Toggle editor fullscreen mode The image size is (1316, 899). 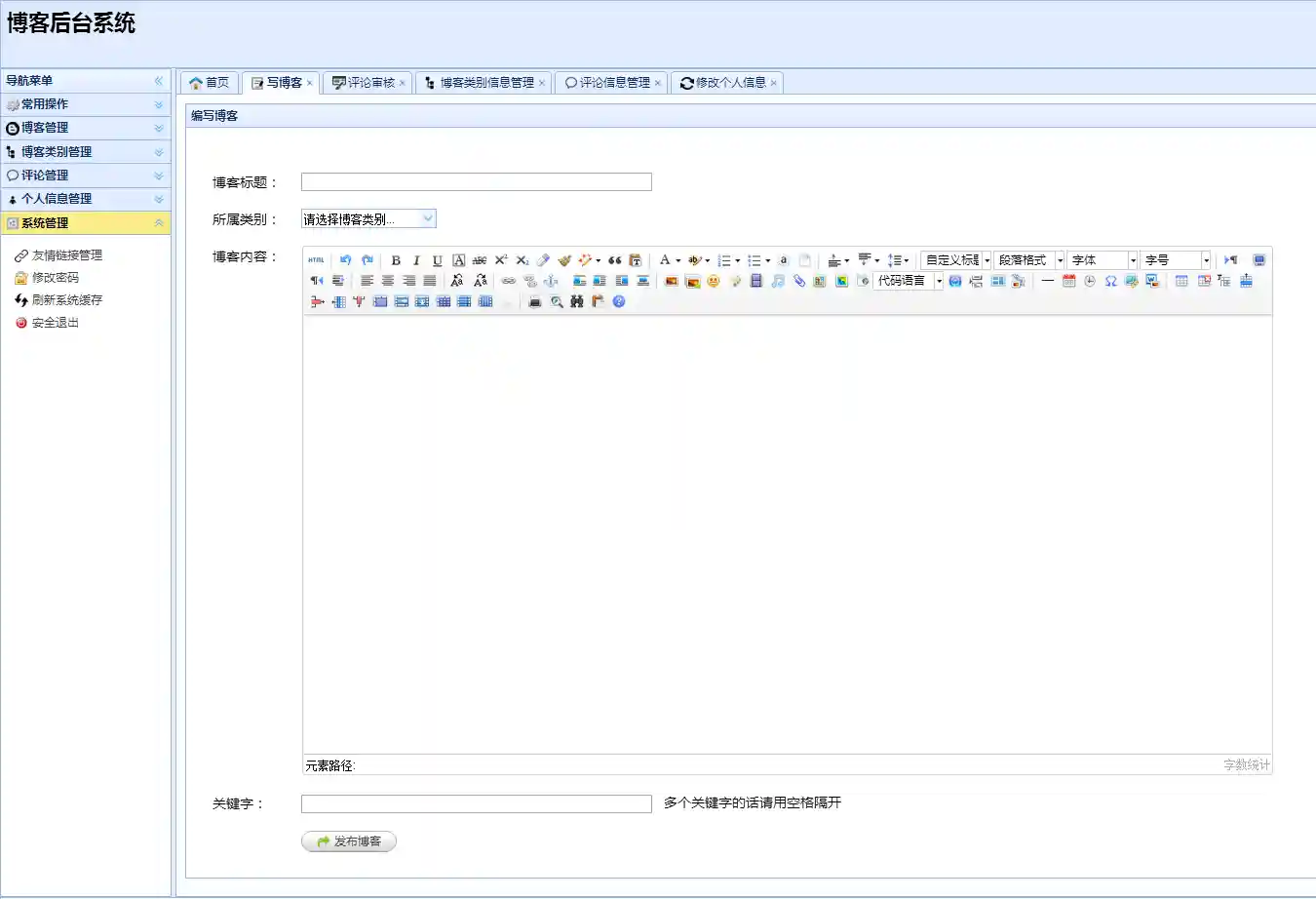coord(1258,259)
